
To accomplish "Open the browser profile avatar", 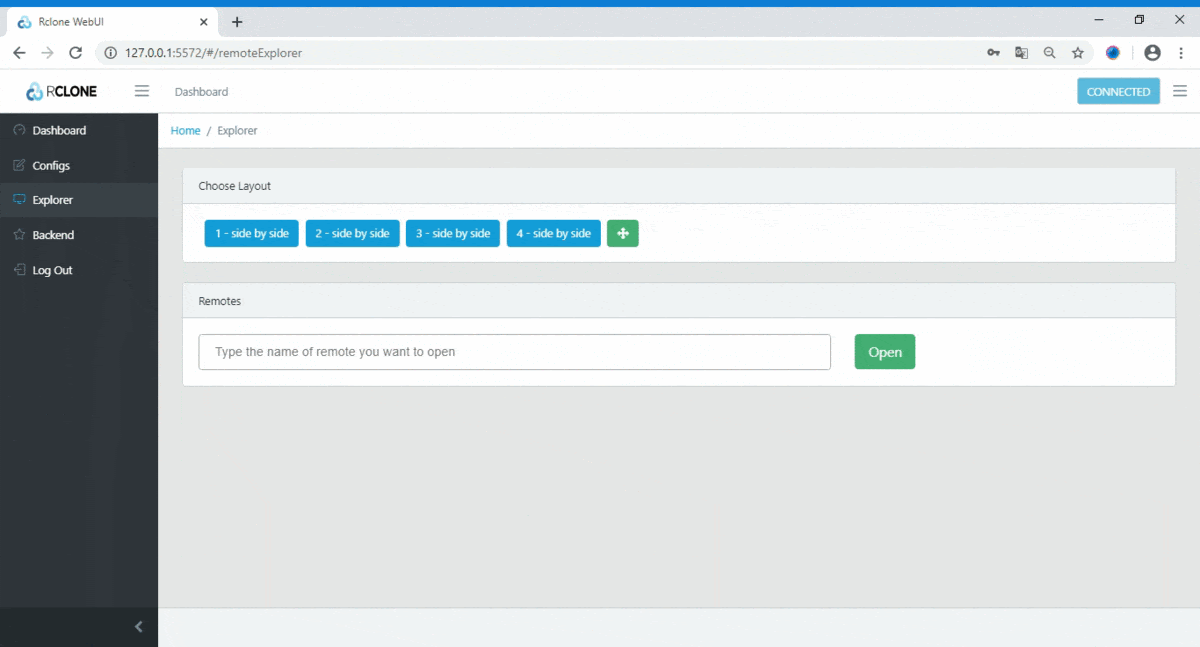I will (1152, 53).
